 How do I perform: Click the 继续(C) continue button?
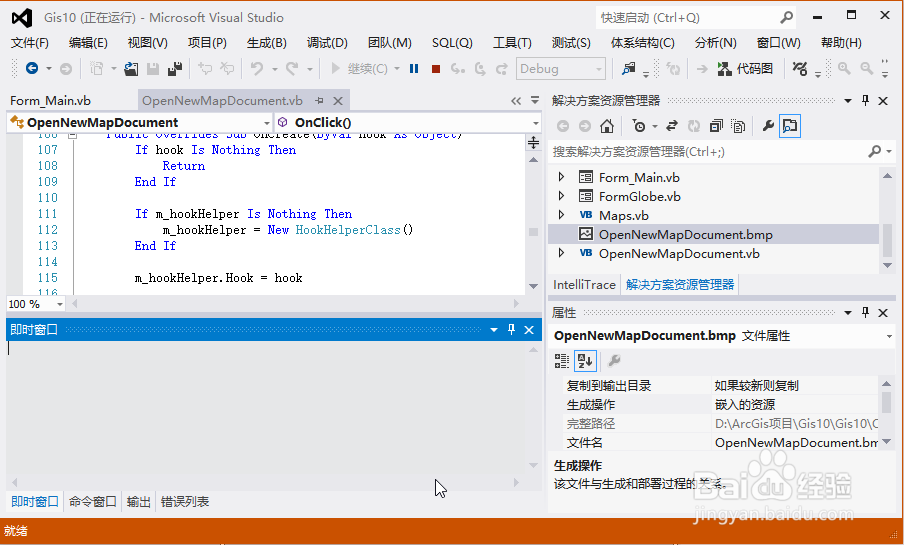click(x=359, y=69)
